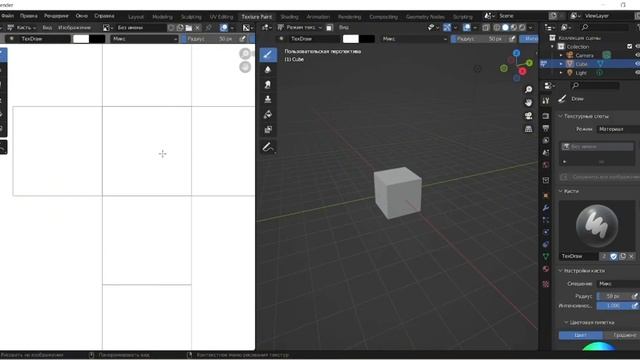The image size is (640, 360).
Task: Expand the Cube object in outliner
Action: tap(561, 64)
